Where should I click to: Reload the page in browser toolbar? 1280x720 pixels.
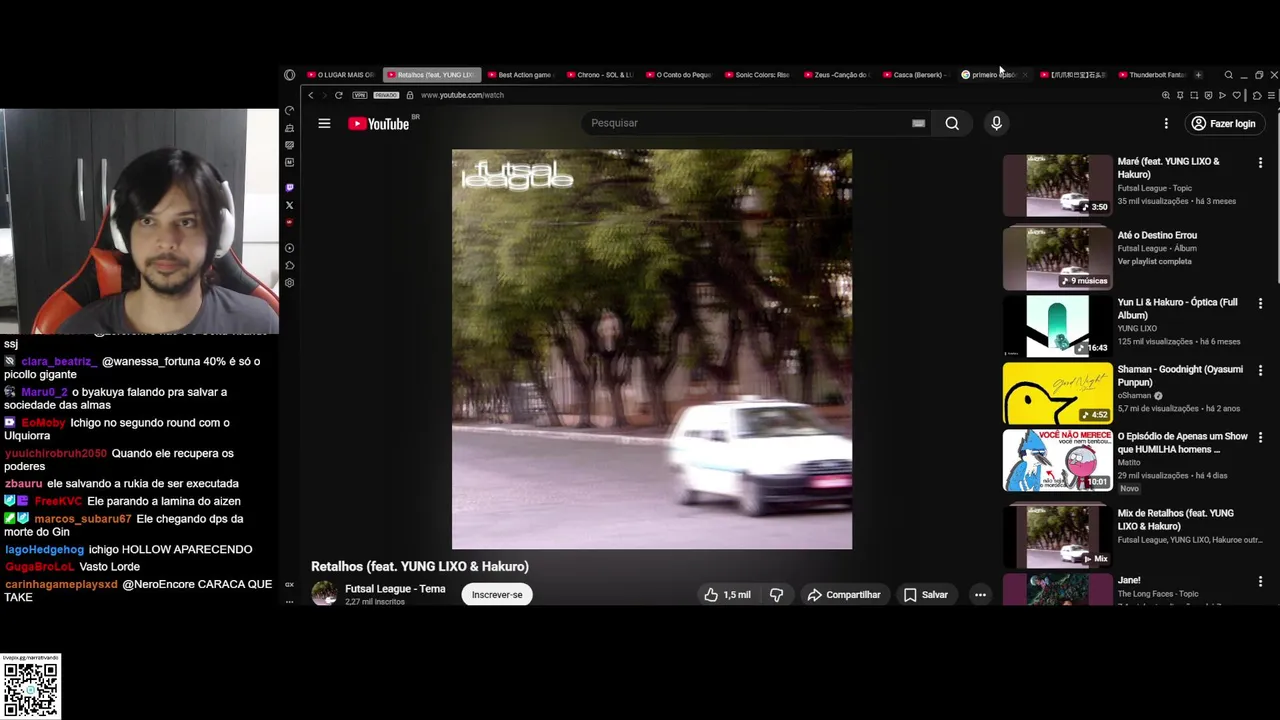[x=339, y=95]
